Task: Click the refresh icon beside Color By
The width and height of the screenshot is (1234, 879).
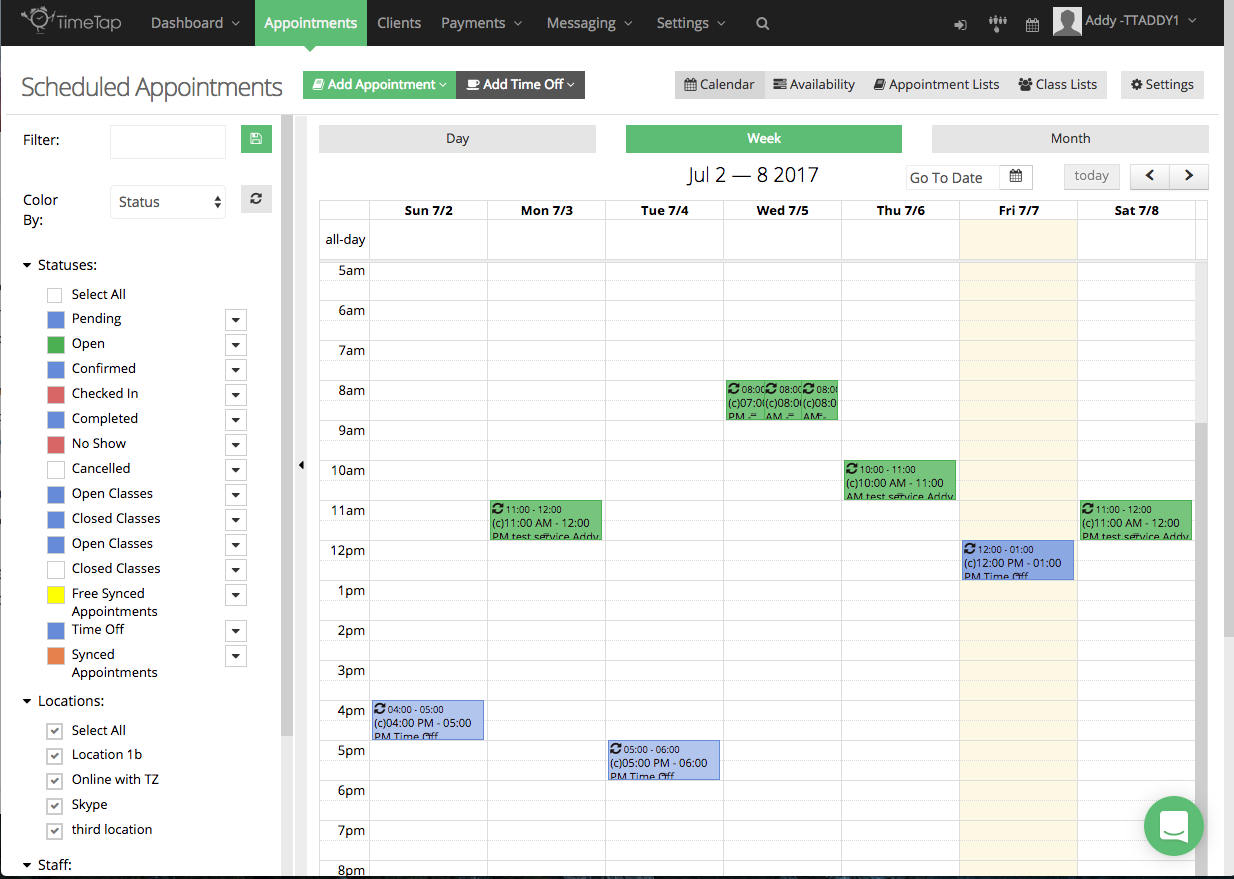Action: pyautogui.click(x=256, y=199)
